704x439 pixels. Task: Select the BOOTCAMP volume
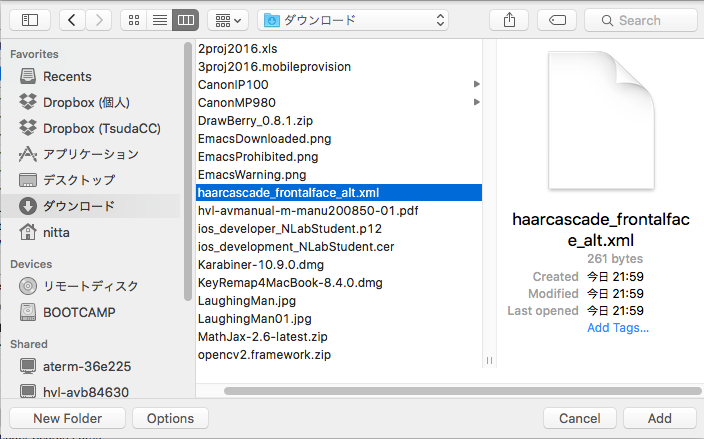[x=79, y=311]
